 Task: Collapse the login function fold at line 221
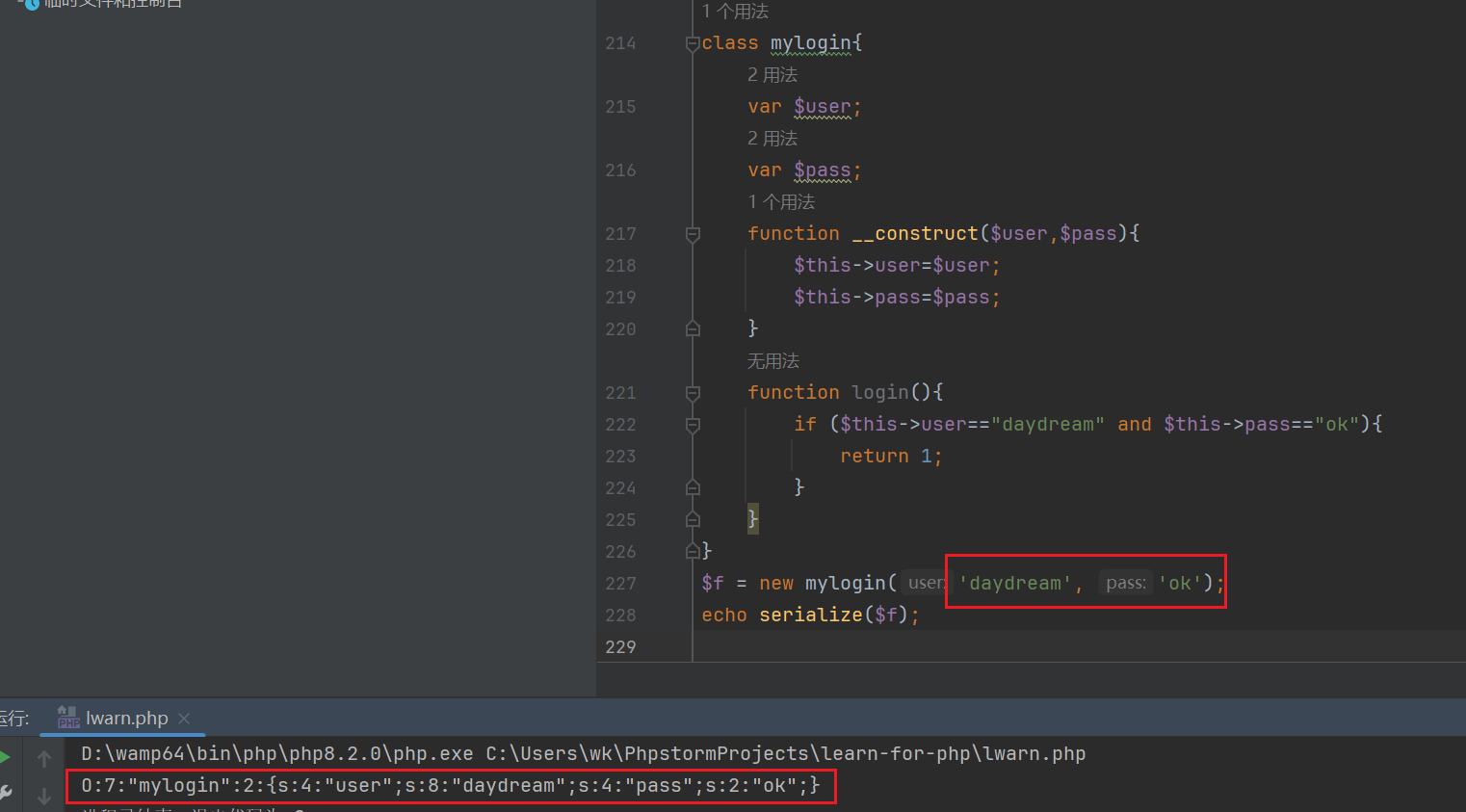(x=693, y=393)
